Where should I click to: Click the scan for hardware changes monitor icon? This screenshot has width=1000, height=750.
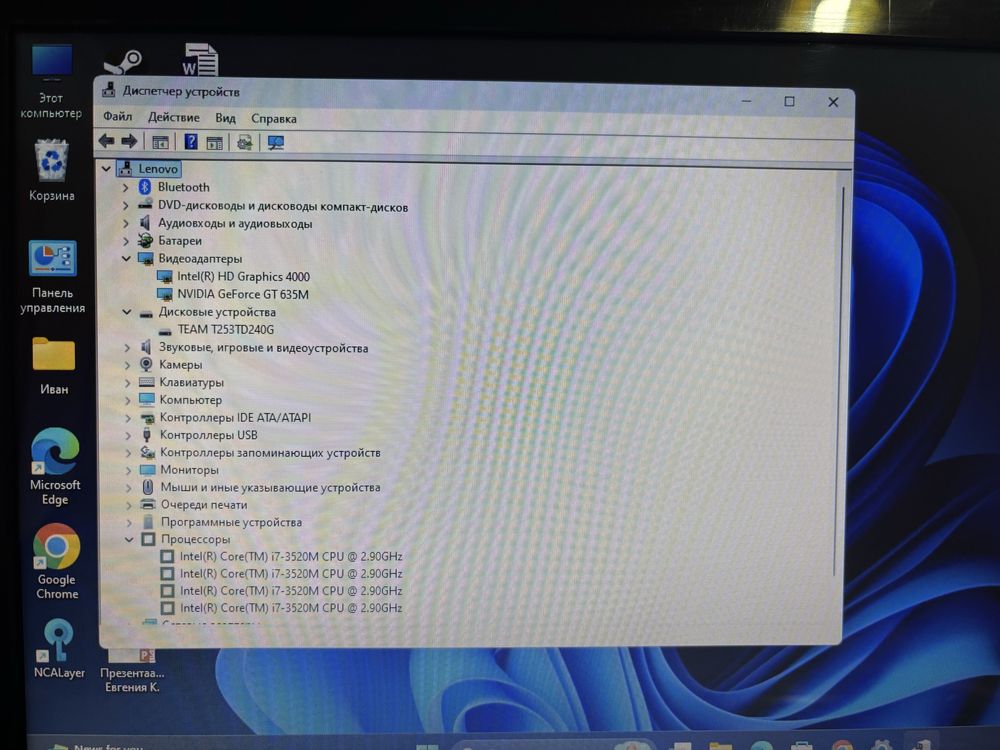(x=276, y=143)
